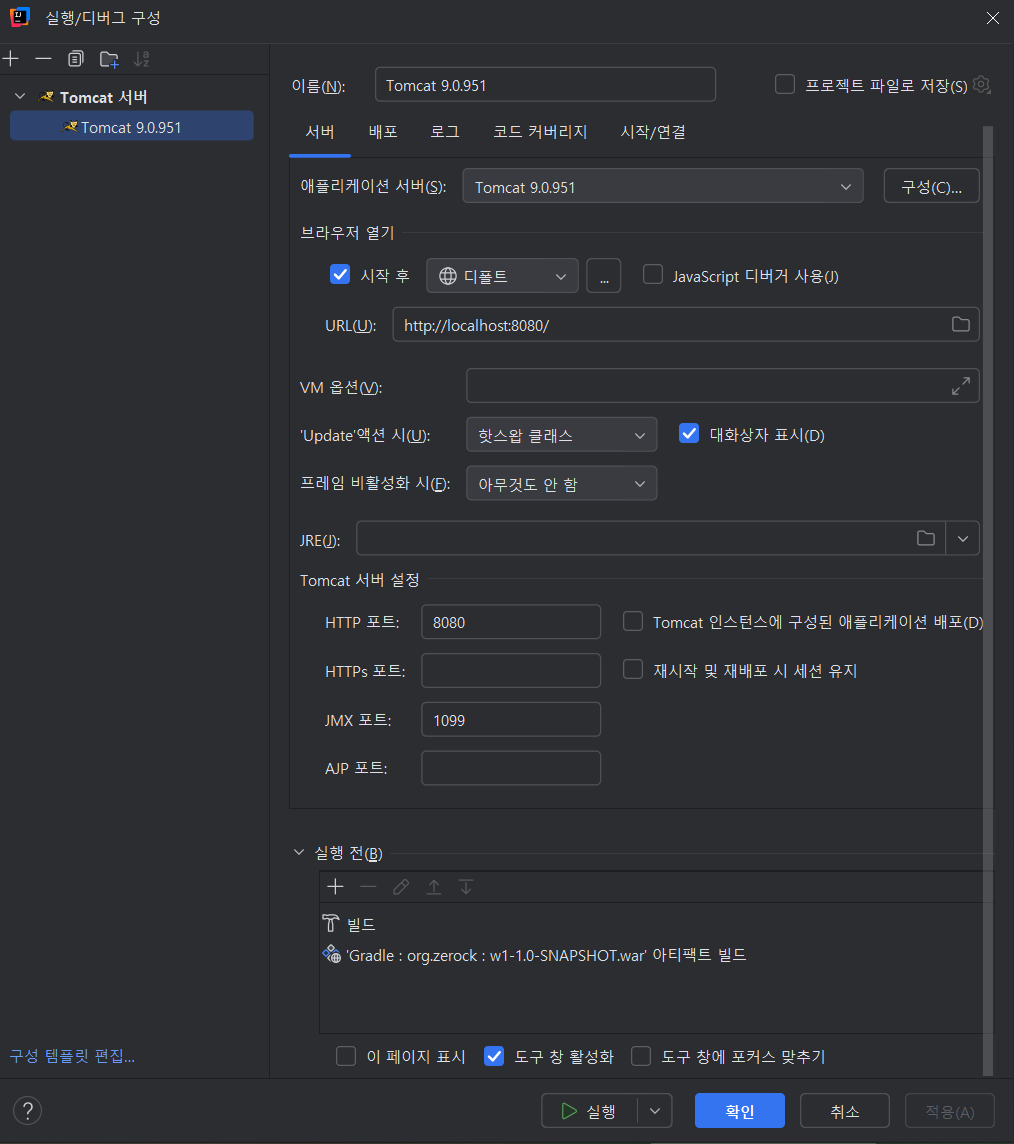Enable 도구 창에 포커스 맞추기 checkbox
Image resolution: width=1014 pixels, height=1144 pixels.
tap(641, 1056)
